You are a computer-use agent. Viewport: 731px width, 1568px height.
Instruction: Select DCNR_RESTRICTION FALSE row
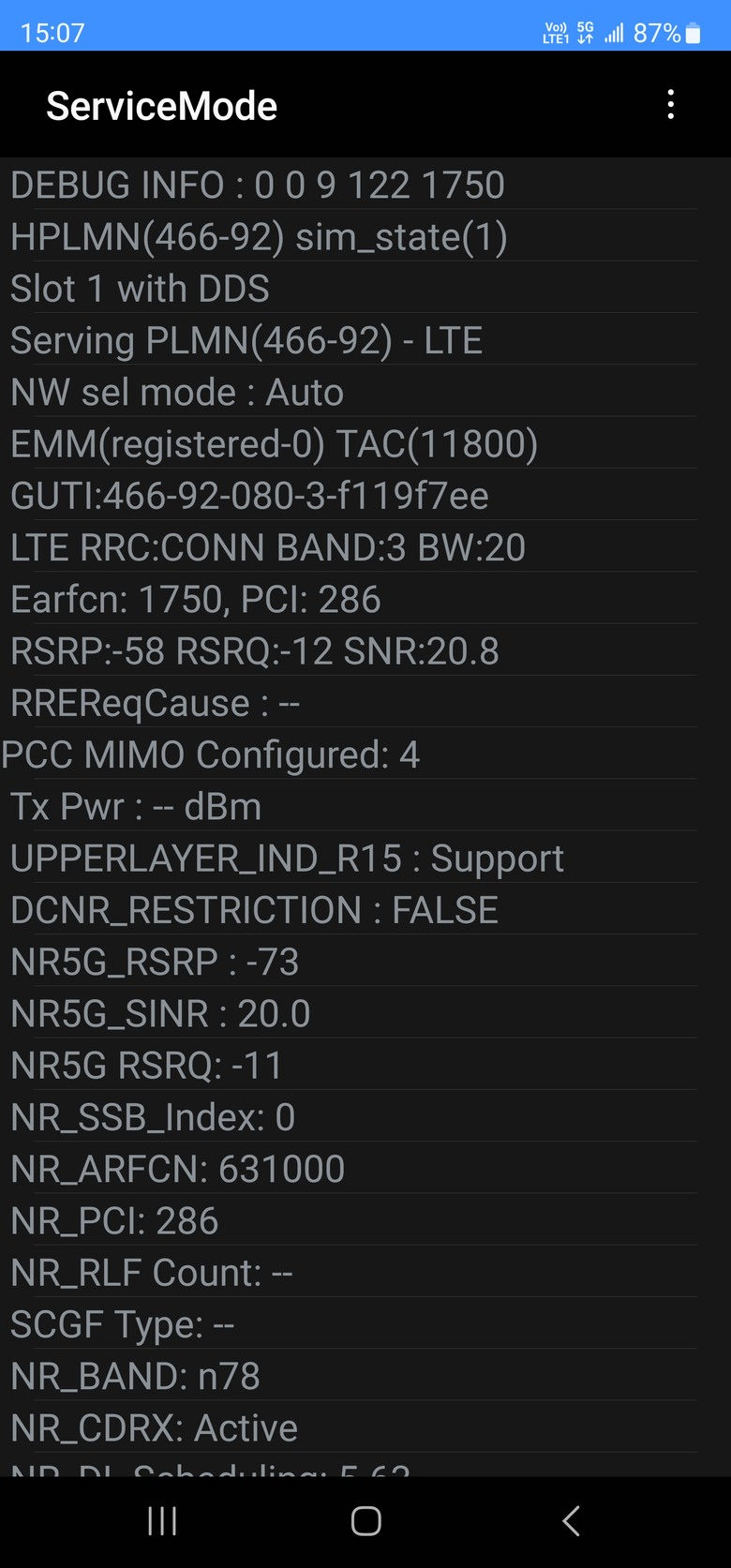[349, 910]
